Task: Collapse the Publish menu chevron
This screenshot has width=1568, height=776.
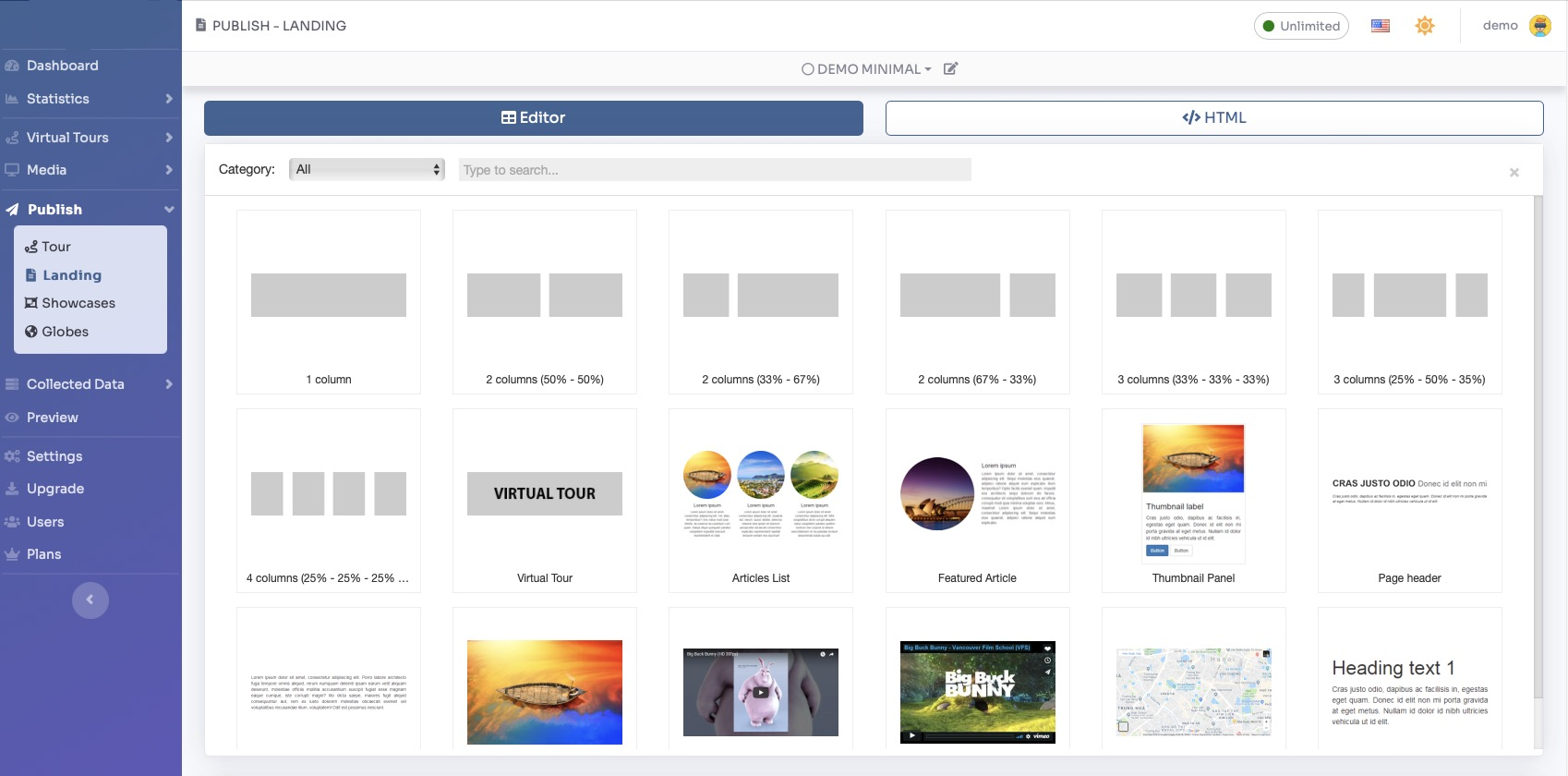Action: click(169, 210)
